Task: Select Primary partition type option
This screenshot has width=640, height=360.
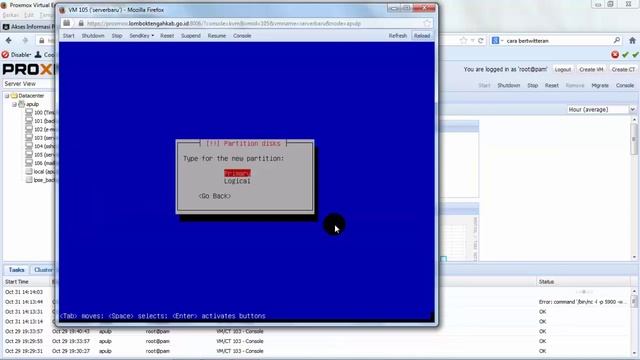Action: (x=237, y=173)
